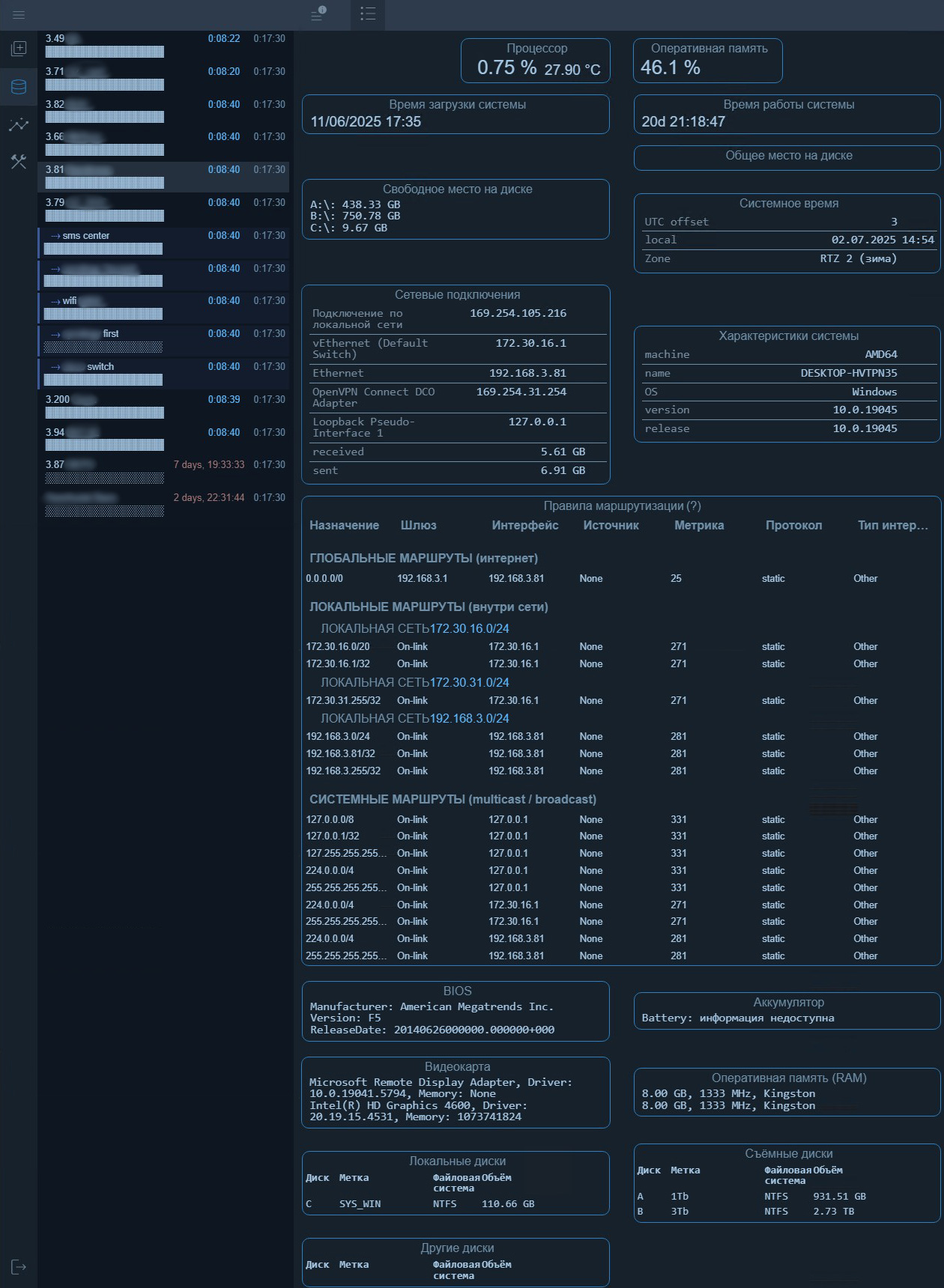Follow the 172.30.31.0/24 network link

coord(469,682)
